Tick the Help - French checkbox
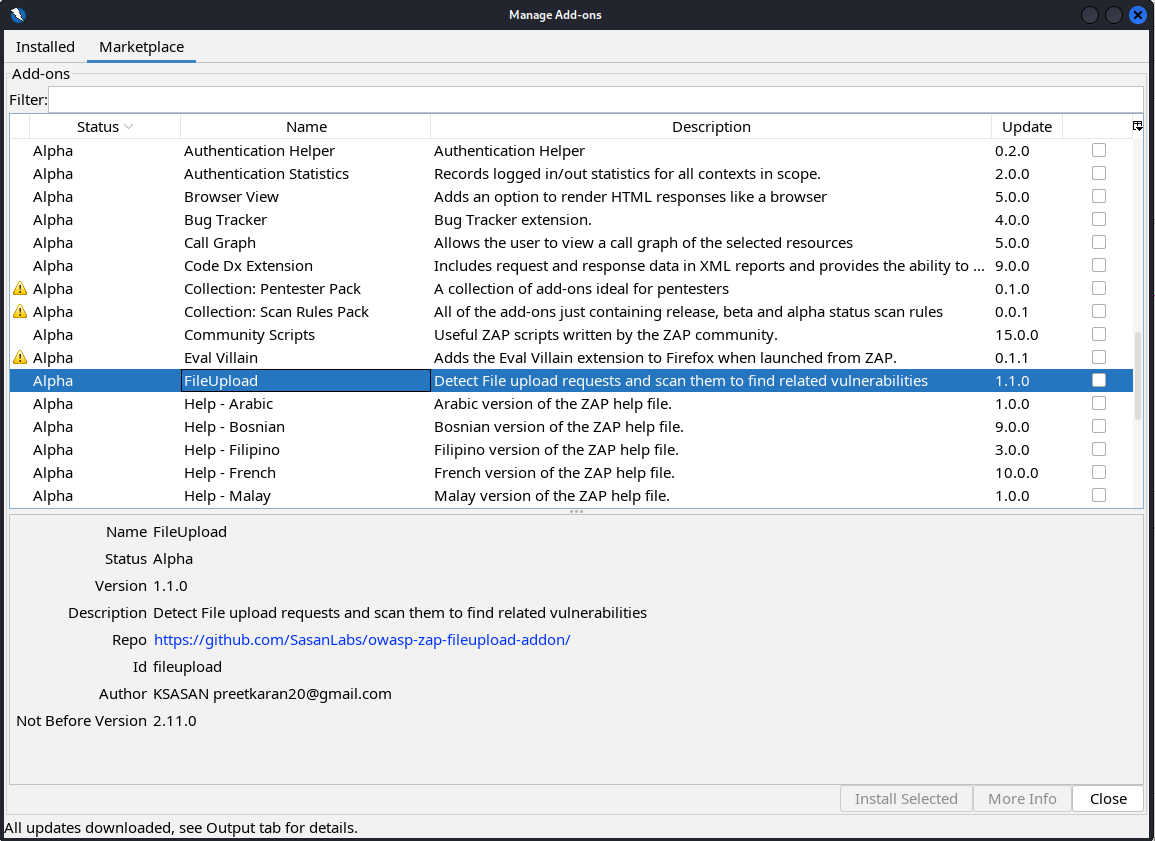 [1098, 472]
